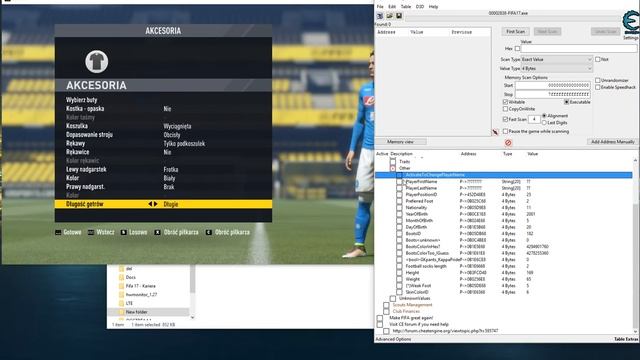
Task: Click the 'New folder' folder icon
Action: tap(121, 311)
